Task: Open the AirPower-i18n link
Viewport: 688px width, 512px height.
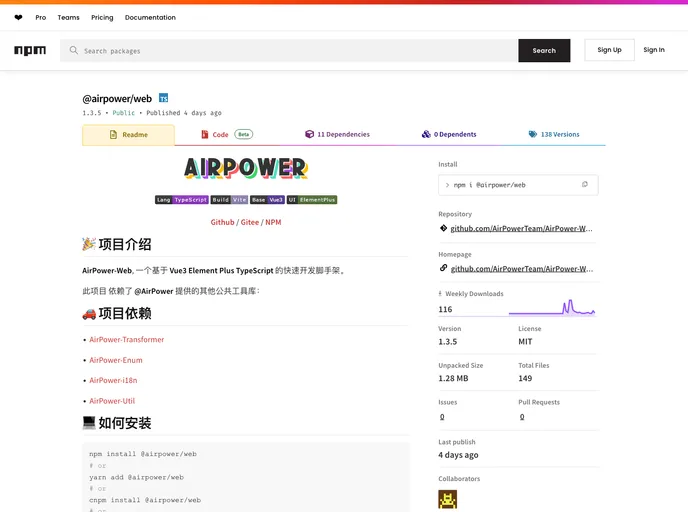Action: [113, 380]
